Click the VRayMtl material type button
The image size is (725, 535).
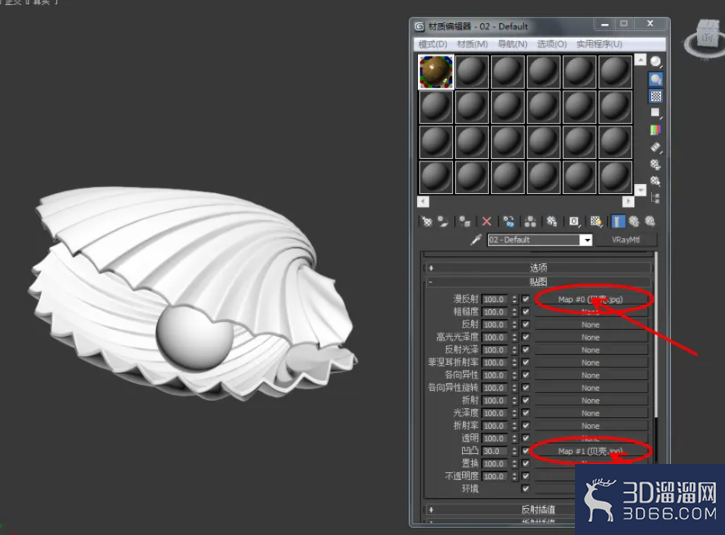(626, 240)
